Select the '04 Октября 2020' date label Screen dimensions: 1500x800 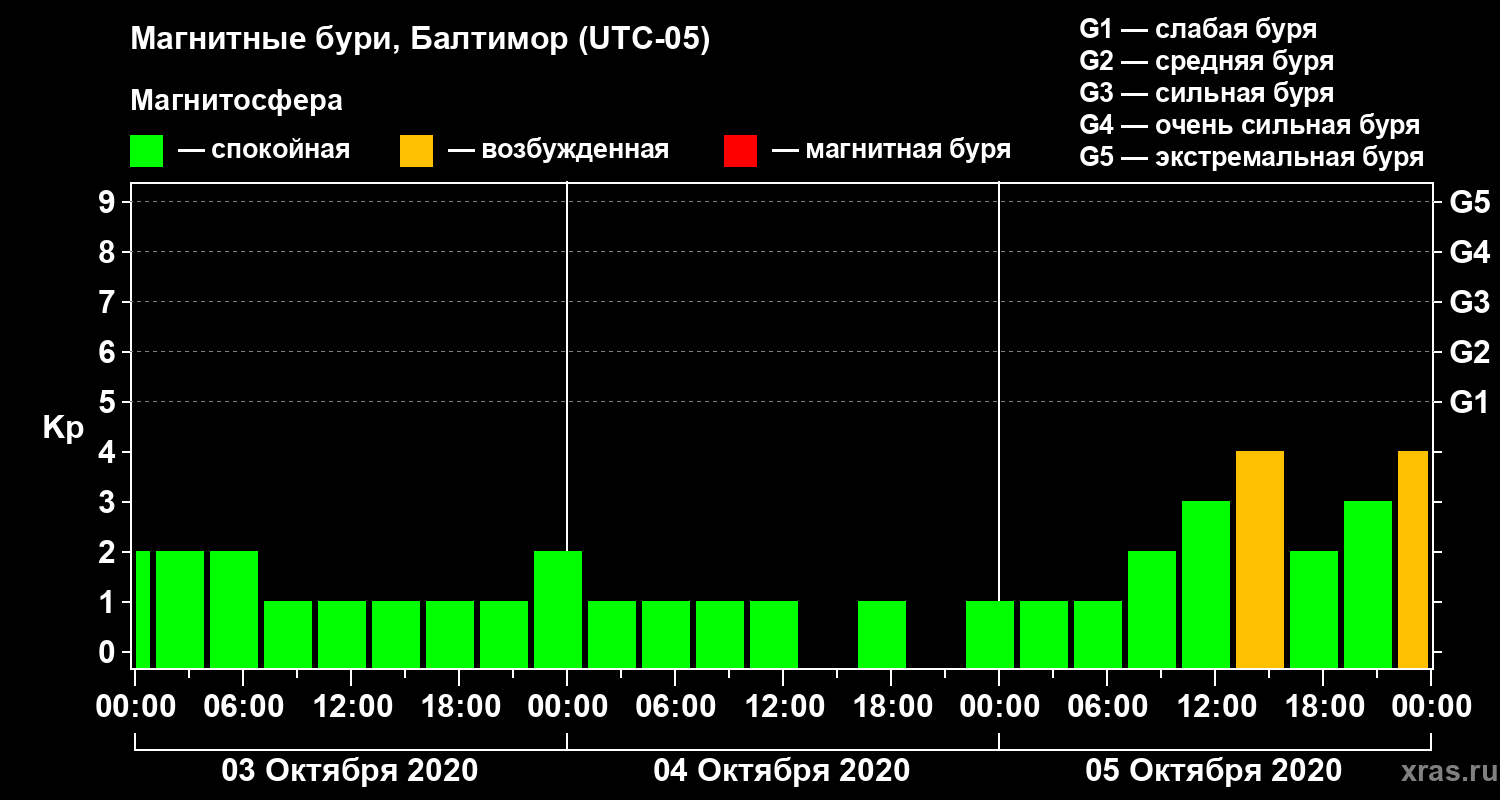click(782, 771)
